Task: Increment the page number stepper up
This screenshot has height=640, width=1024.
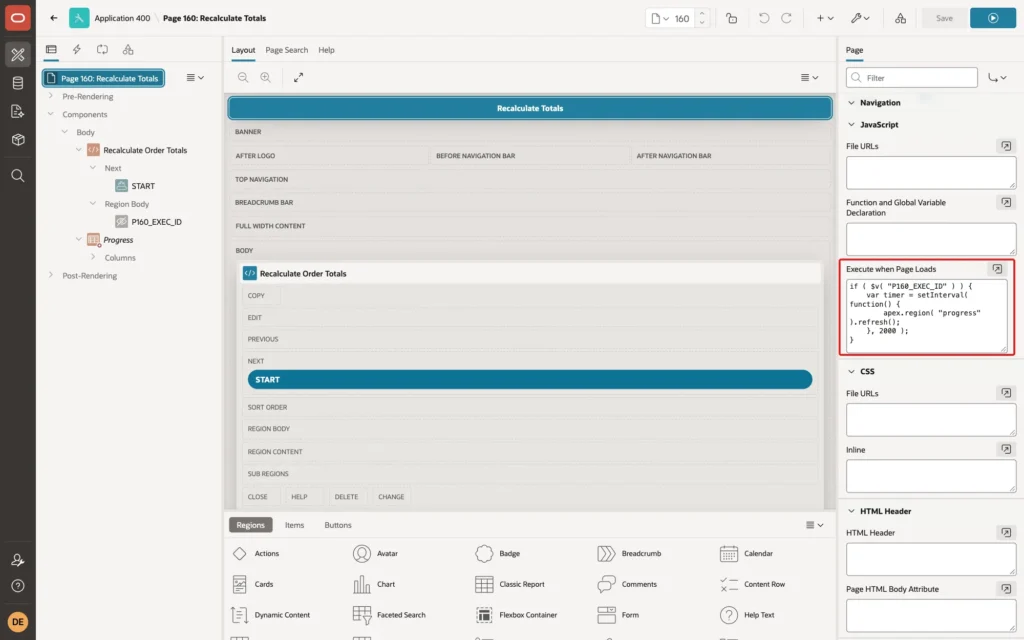Action: (x=702, y=14)
